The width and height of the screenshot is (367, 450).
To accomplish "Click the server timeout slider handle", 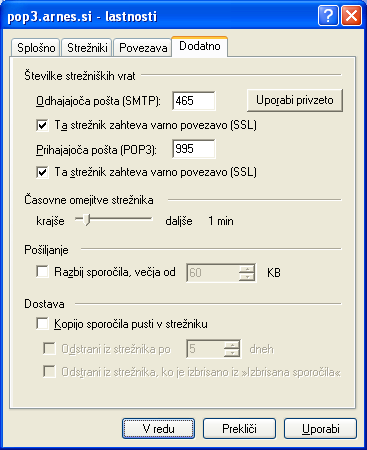I will pyautogui.click(x=87, y=220).
